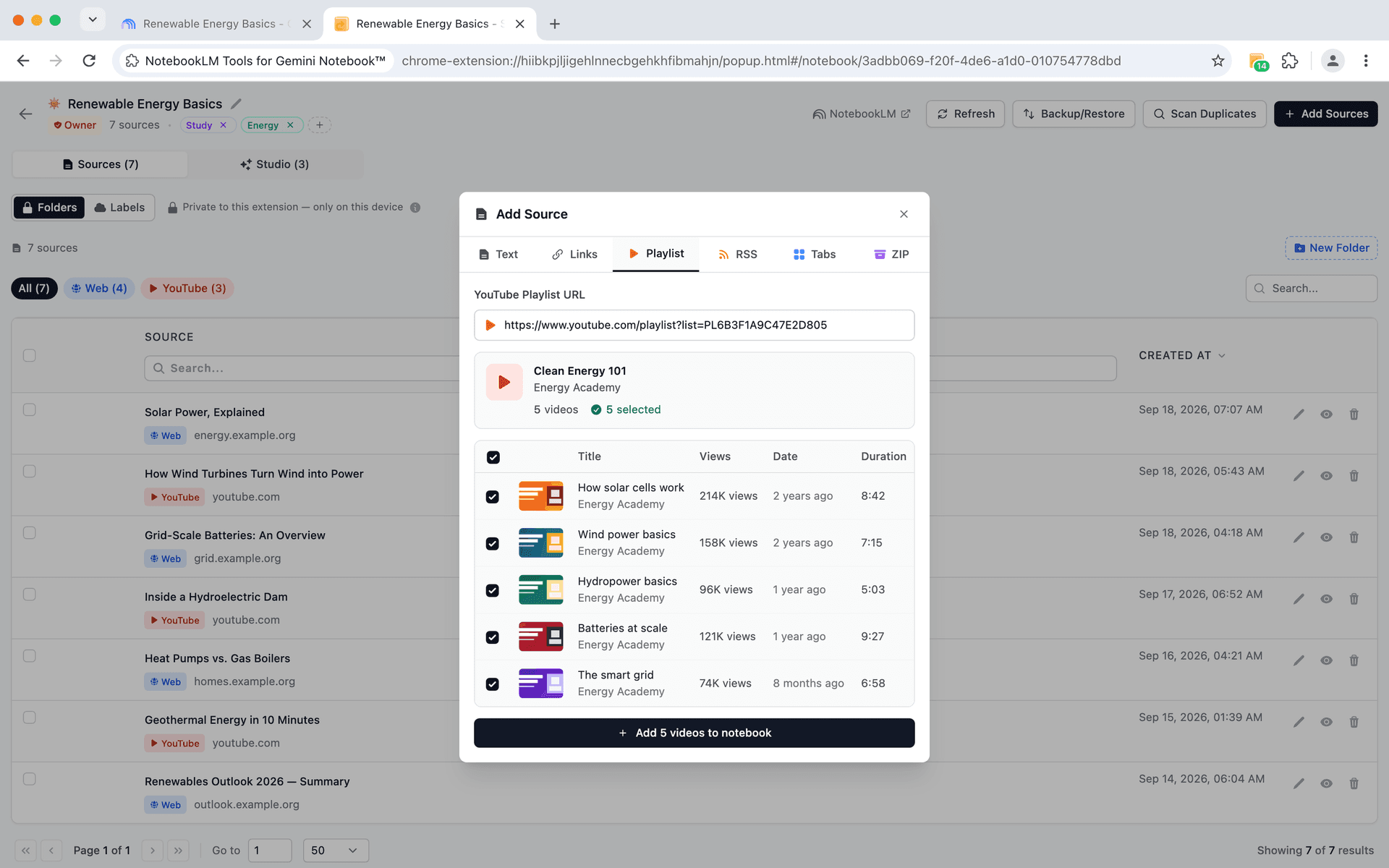
Task: Uncheck the Hydropower basics video
Action: [x=493, y=591]
